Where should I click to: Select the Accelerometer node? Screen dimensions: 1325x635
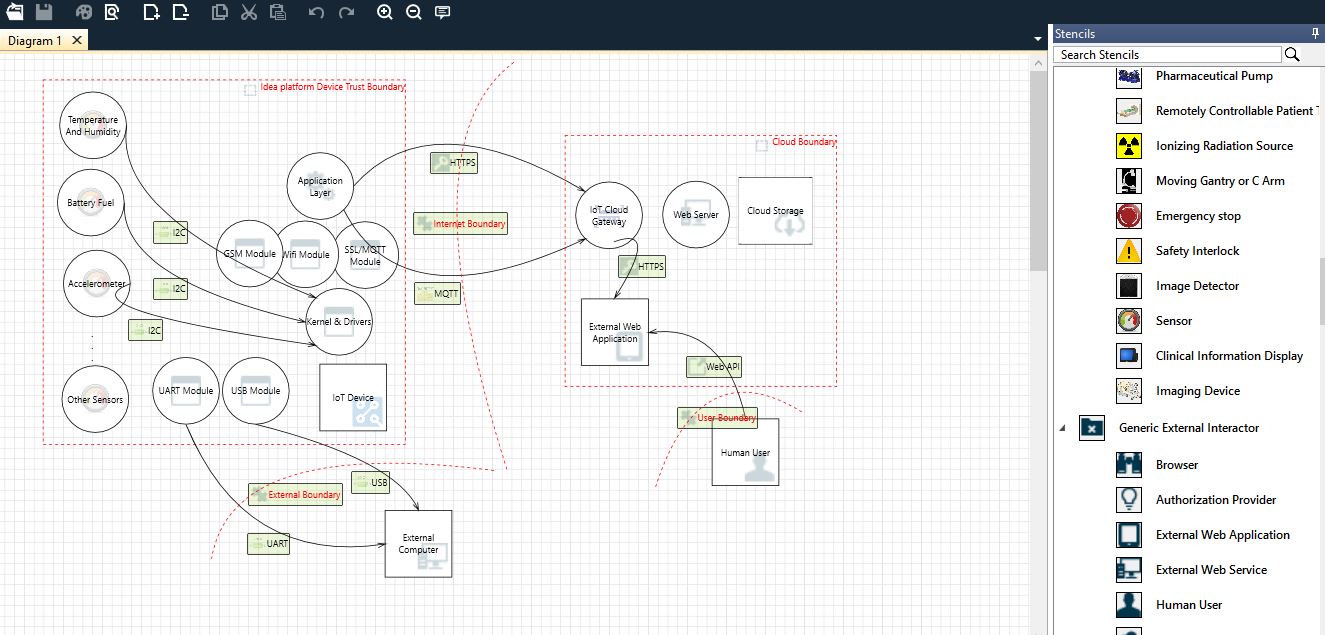[x=97, y=283]
